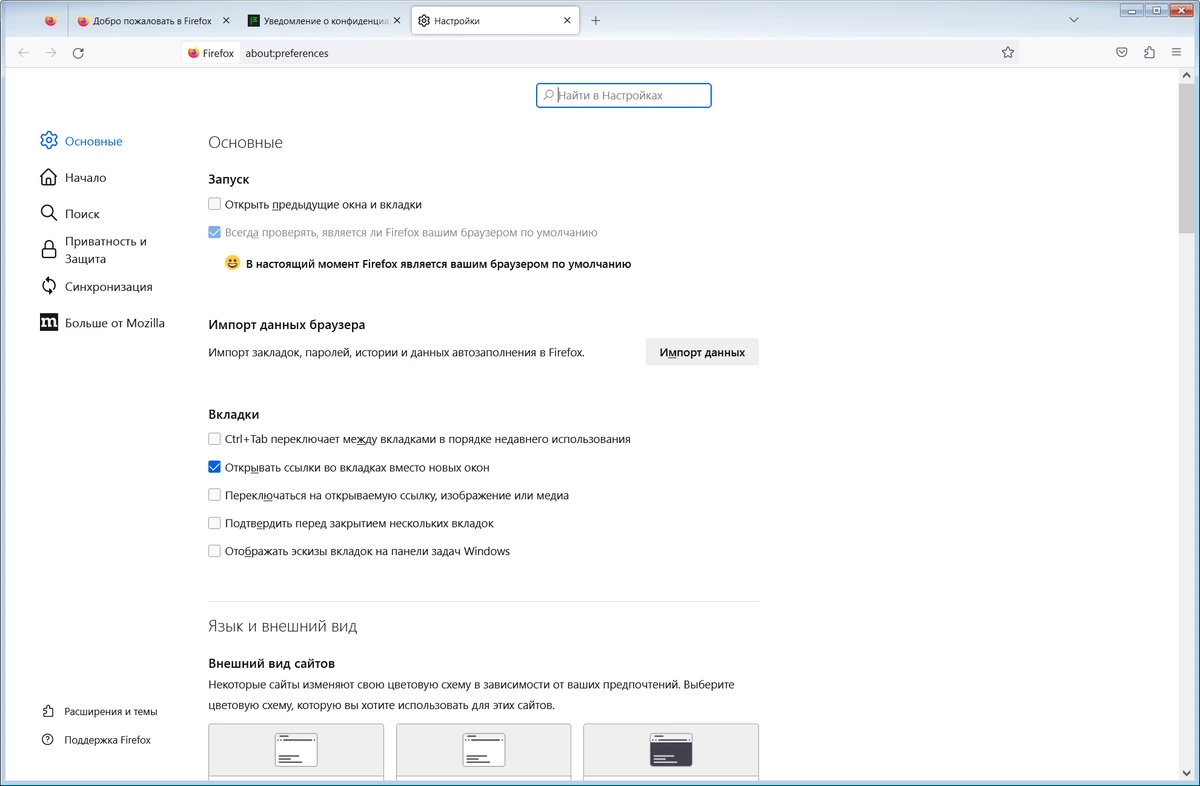Close the Настройки tab

coord(567,20)
